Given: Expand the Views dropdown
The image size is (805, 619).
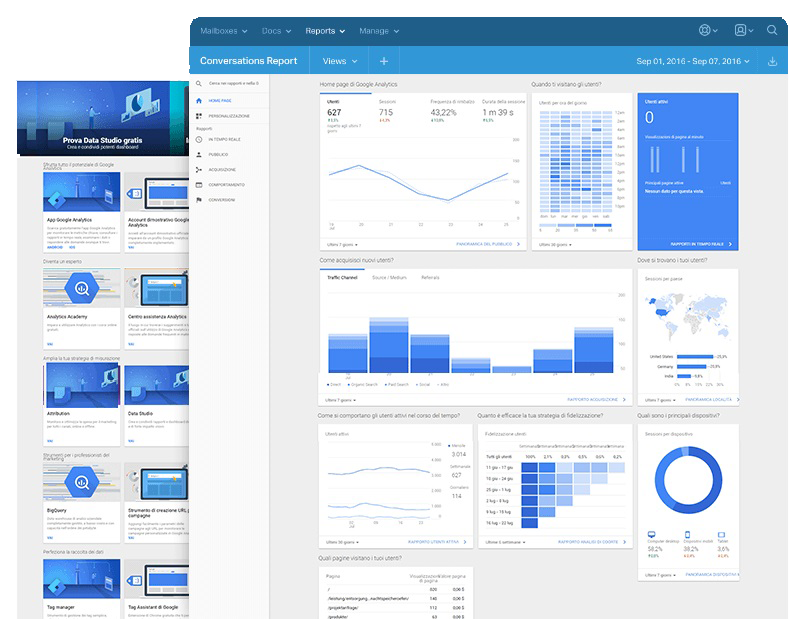Looking at the screenshot, I should [x=339, y=61].
